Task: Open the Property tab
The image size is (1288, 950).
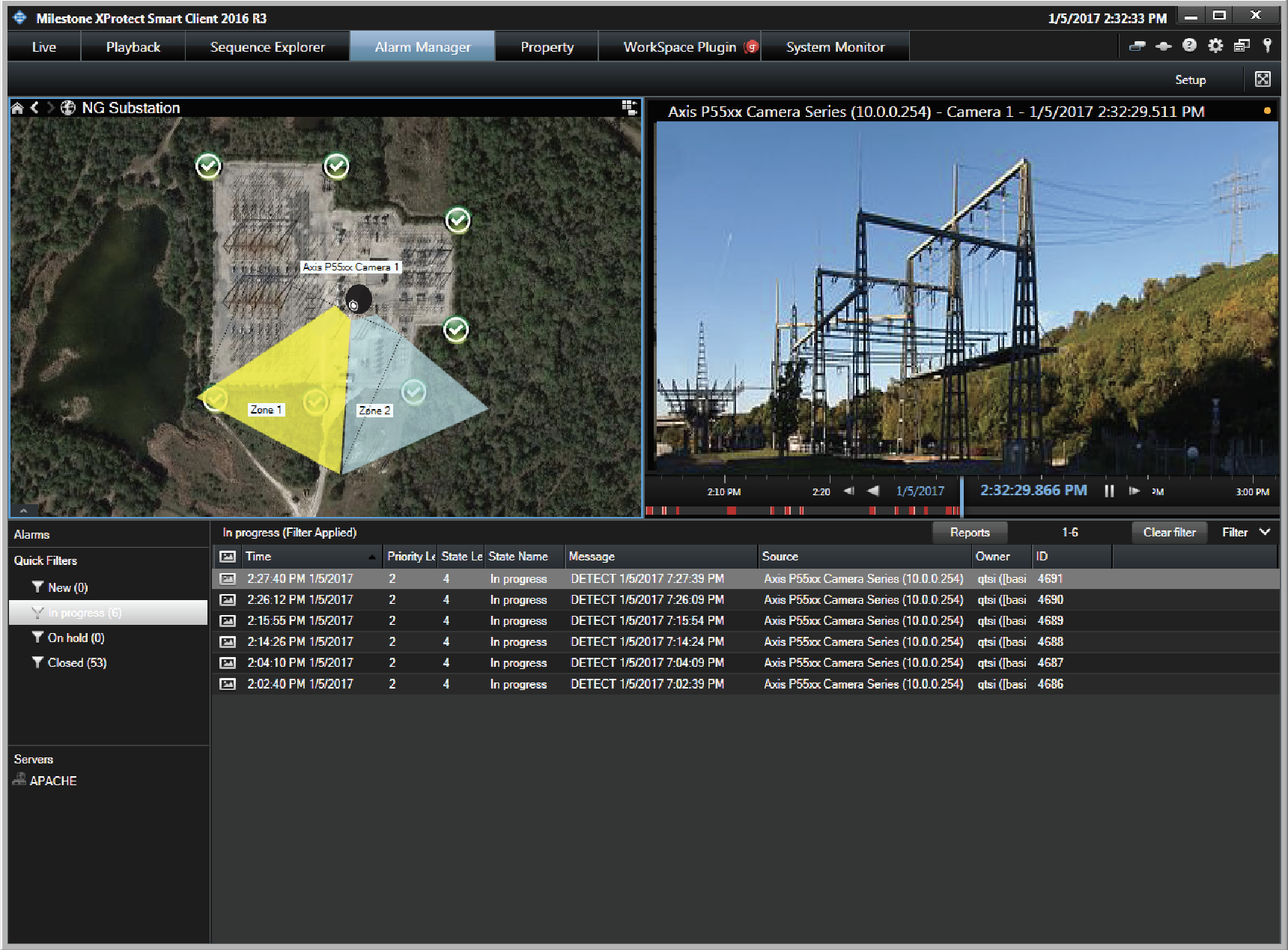Action: click(x=547, y=46)
